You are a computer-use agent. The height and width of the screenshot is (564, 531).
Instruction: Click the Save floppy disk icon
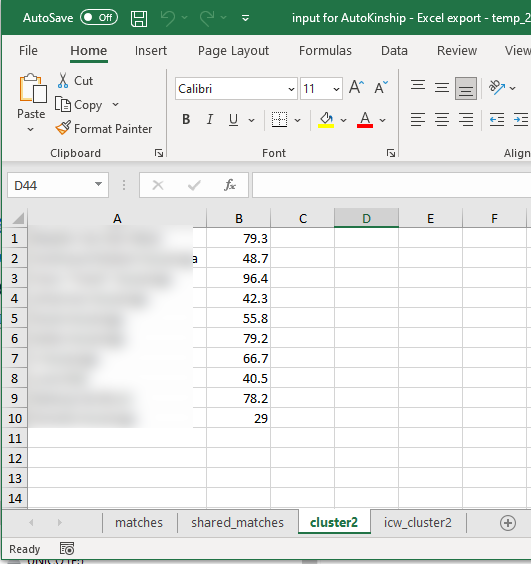point(139,18)
